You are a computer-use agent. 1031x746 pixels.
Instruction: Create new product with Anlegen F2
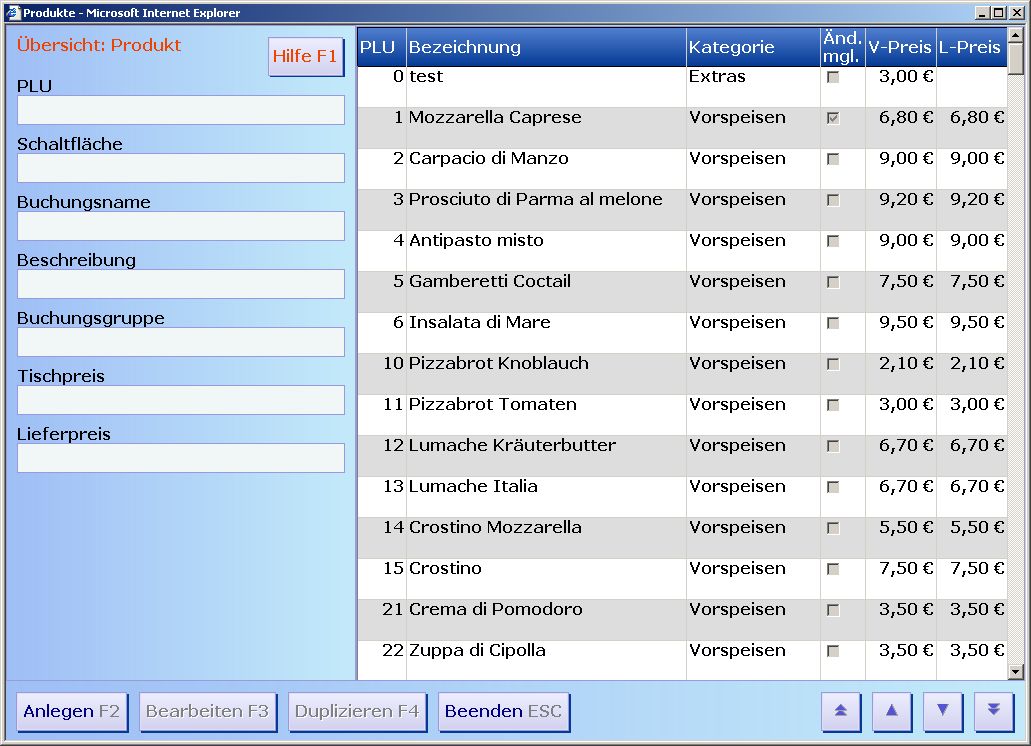[x=72, y=712]
